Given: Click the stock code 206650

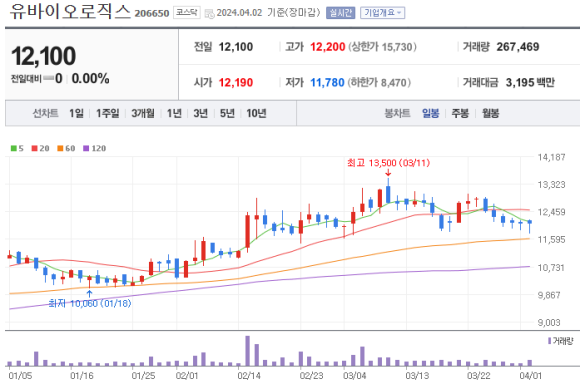Looking at the screenshot, I should 152,14.
